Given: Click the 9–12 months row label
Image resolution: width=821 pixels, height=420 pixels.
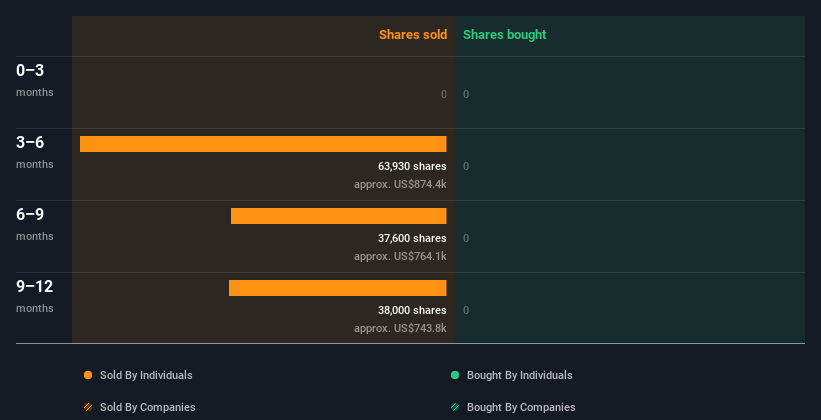Looking at the screenshot, I should click(x=35, y=296).
